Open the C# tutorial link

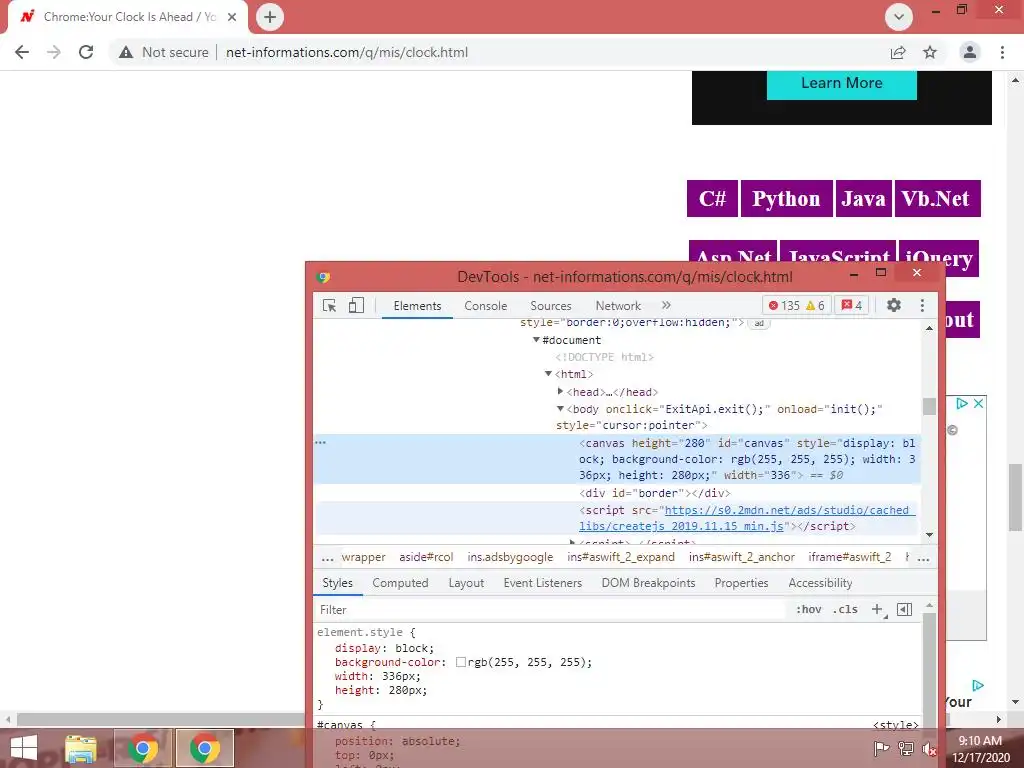[x=712, y=199]
